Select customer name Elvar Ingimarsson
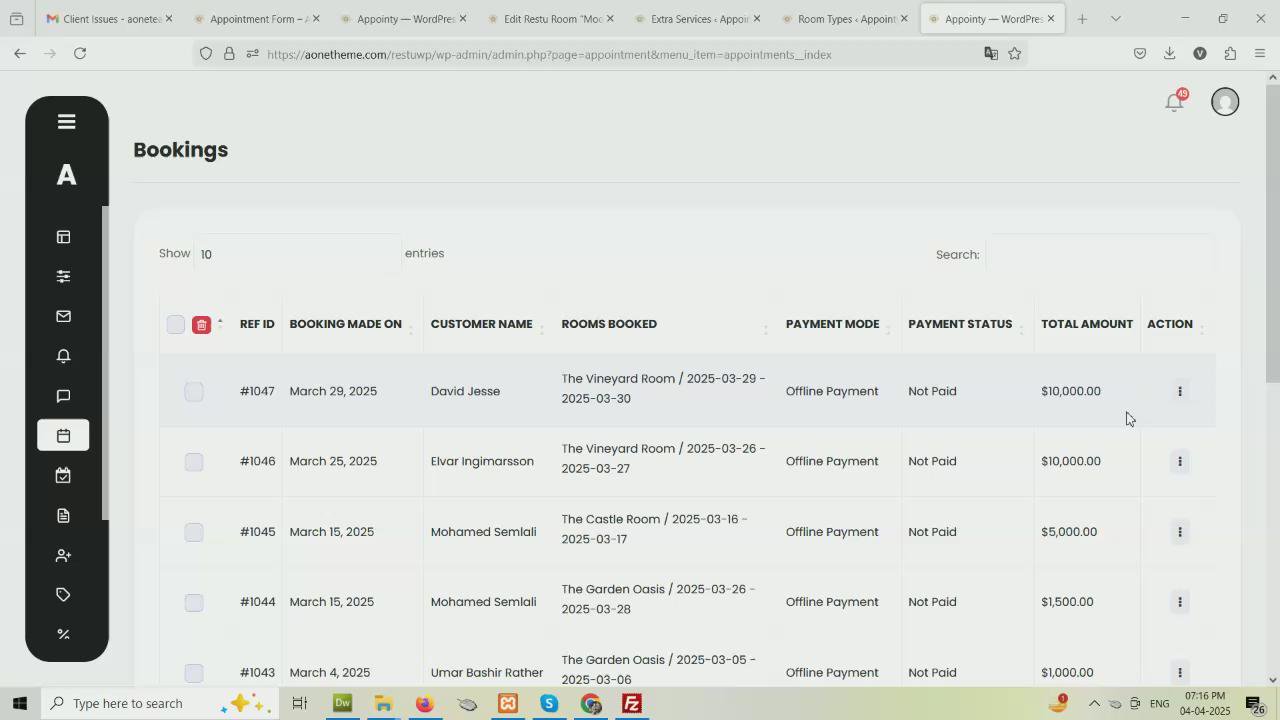The image size is (1280, 720). click(482, 461)
